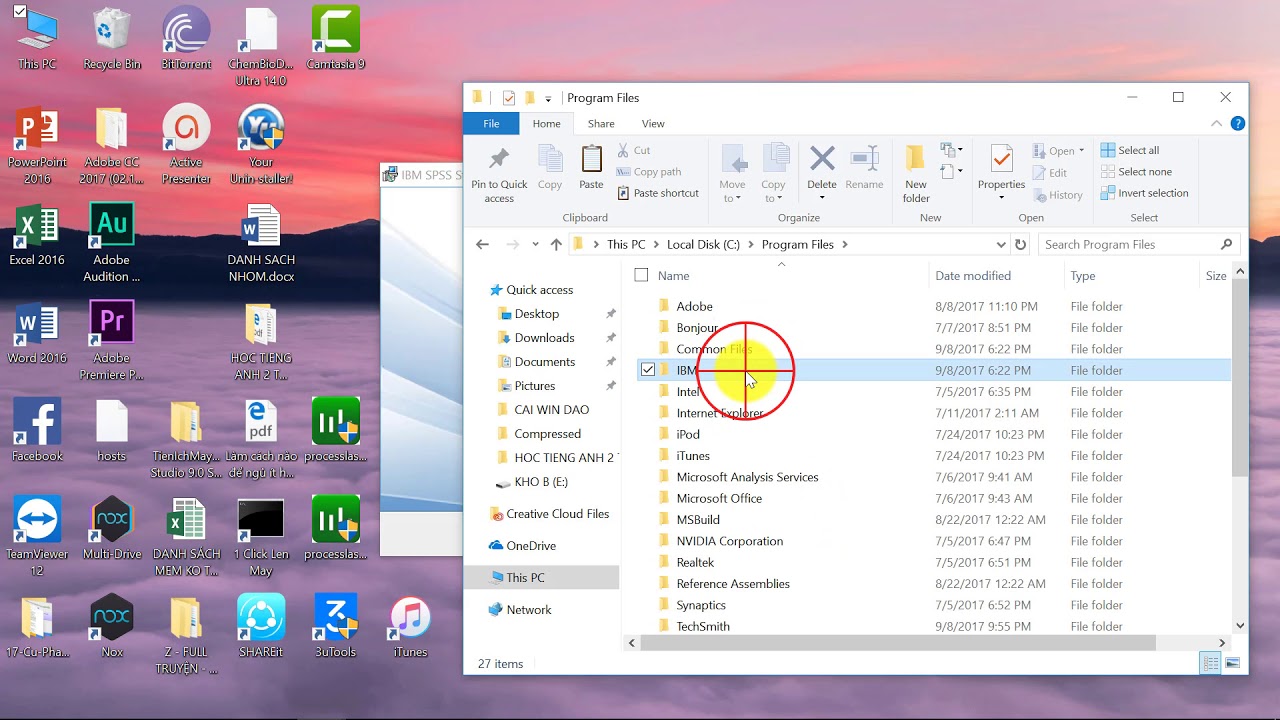Viewport: 1280px width, 720px height.
Task: Click the Camtasia 9 desktop icon
Action: [x=335, y=39]
